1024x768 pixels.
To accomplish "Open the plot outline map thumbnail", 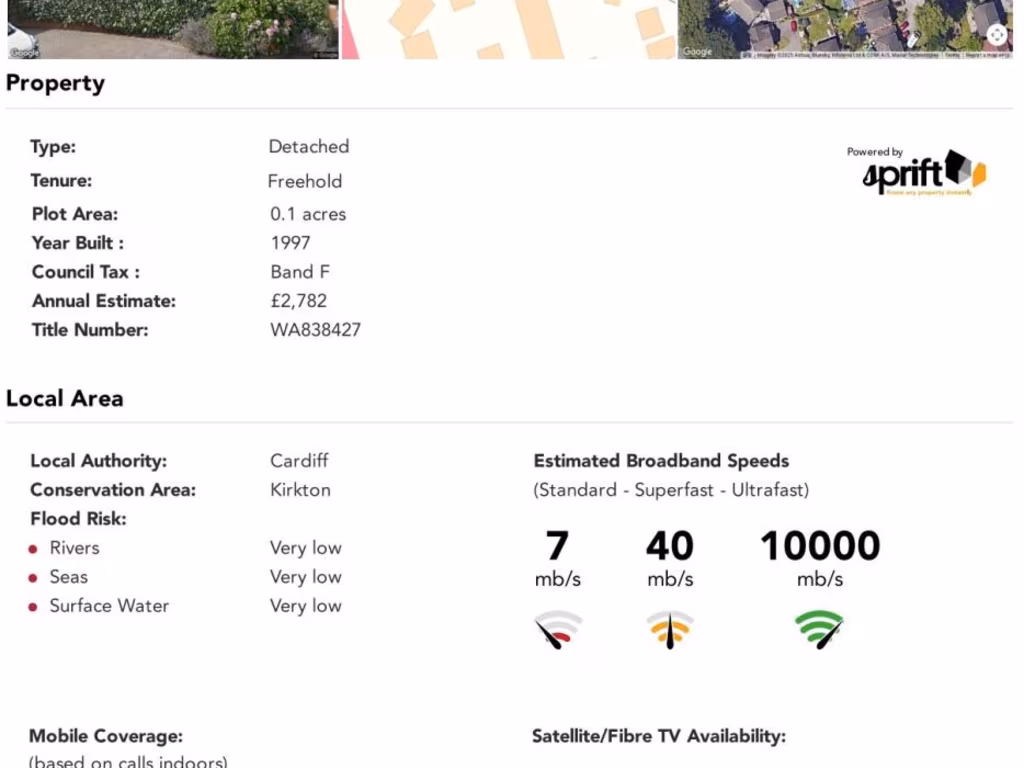I will (509, 29).
